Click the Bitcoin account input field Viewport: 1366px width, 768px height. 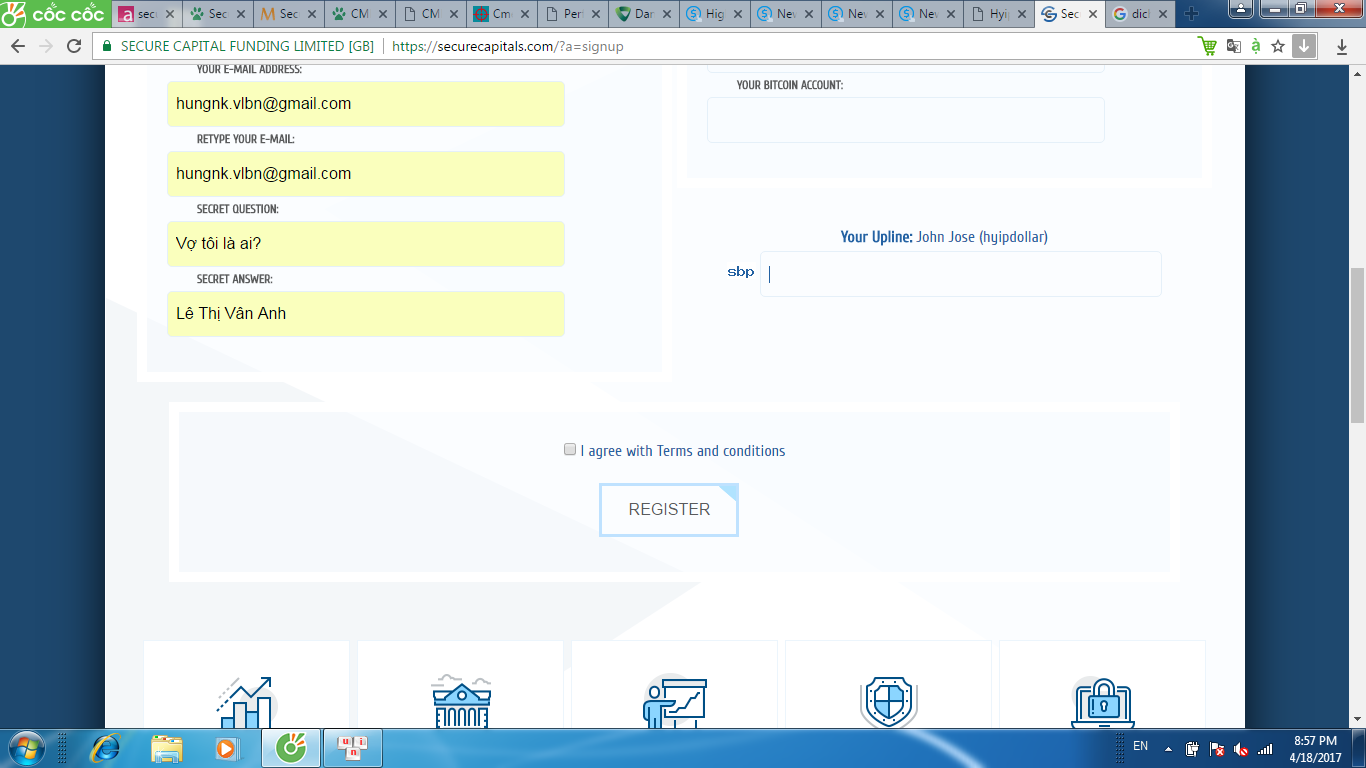point(906,120)
